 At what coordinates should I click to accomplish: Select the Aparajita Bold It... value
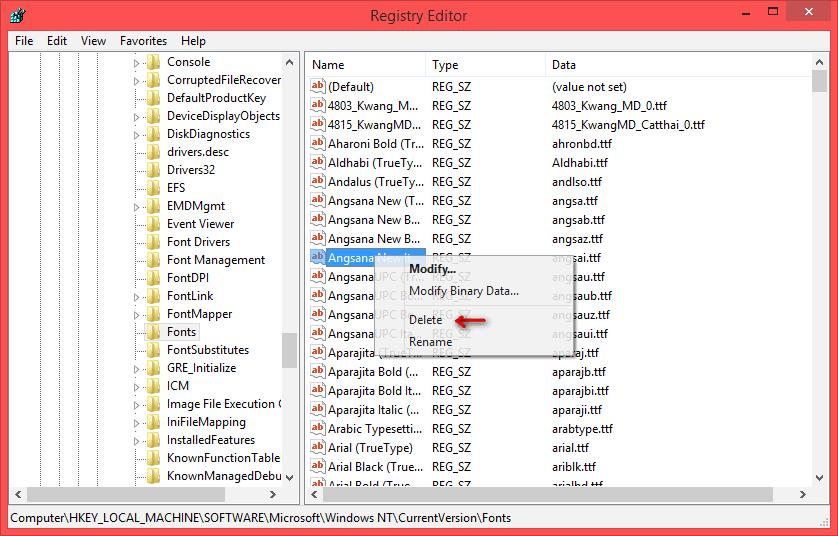click(374, 391)
